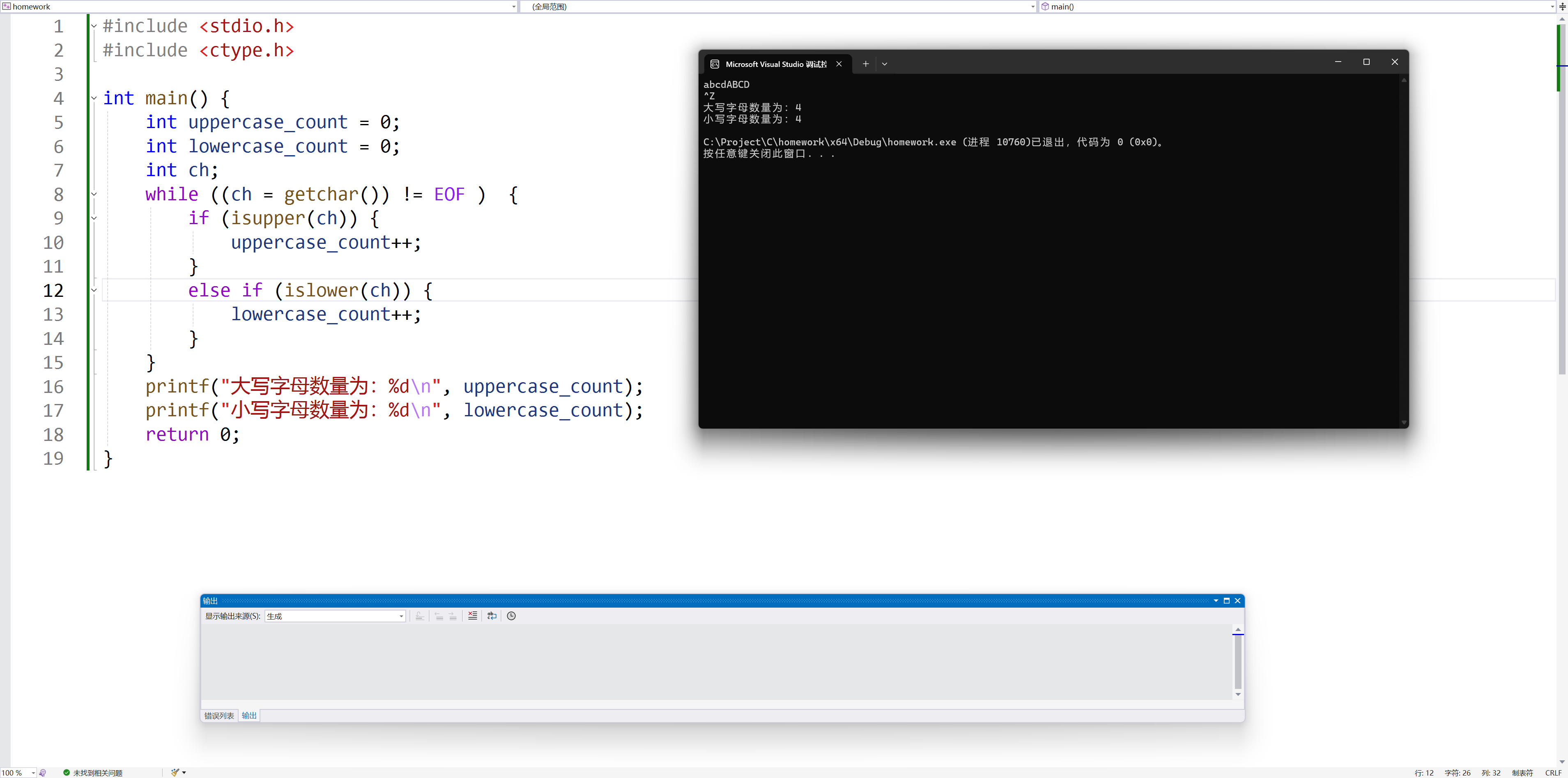
Task: Click the code cleanup broom icon
Action: point(175,773)
